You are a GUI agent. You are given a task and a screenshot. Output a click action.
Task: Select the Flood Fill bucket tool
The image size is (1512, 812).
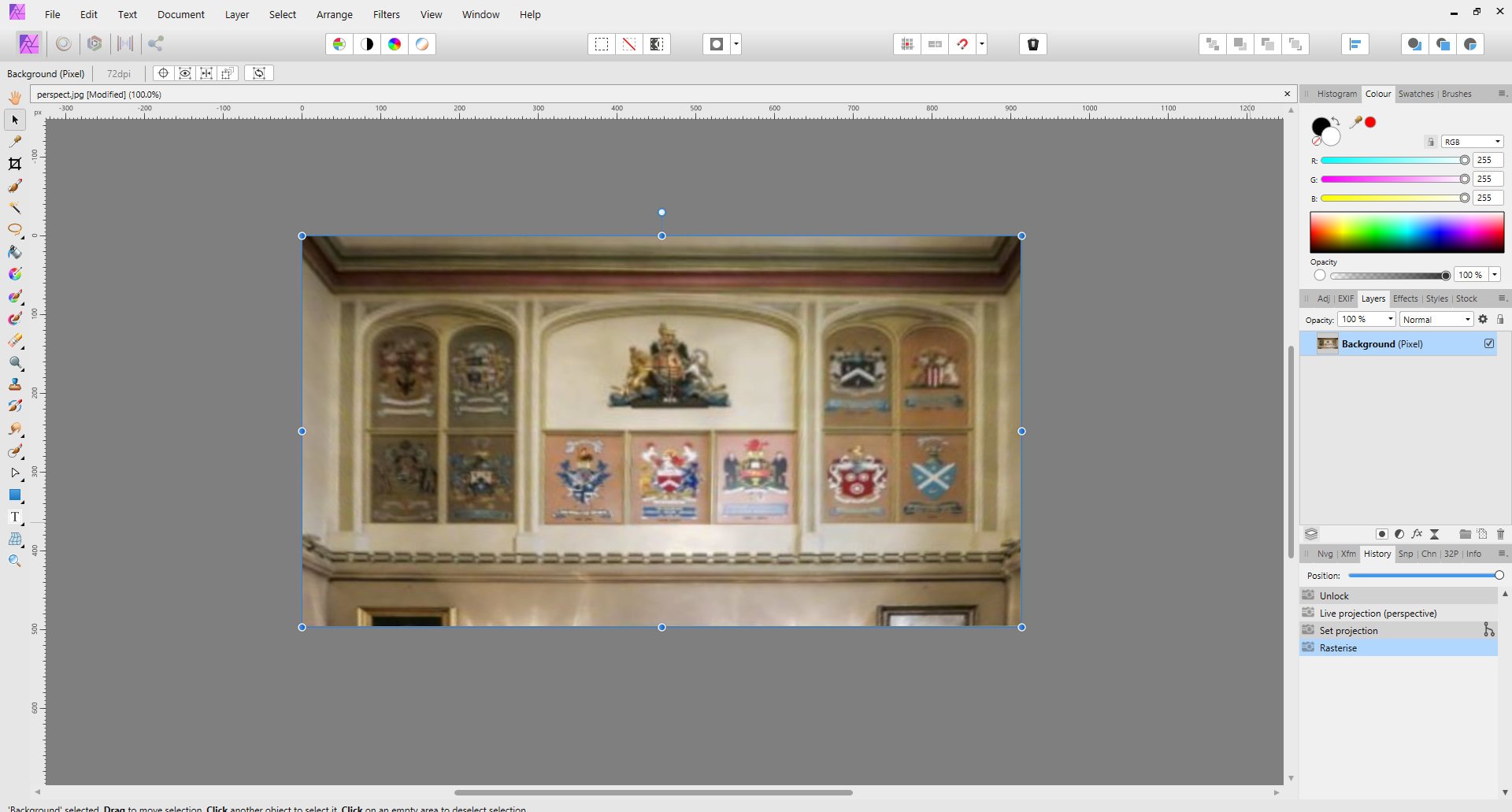15,252
